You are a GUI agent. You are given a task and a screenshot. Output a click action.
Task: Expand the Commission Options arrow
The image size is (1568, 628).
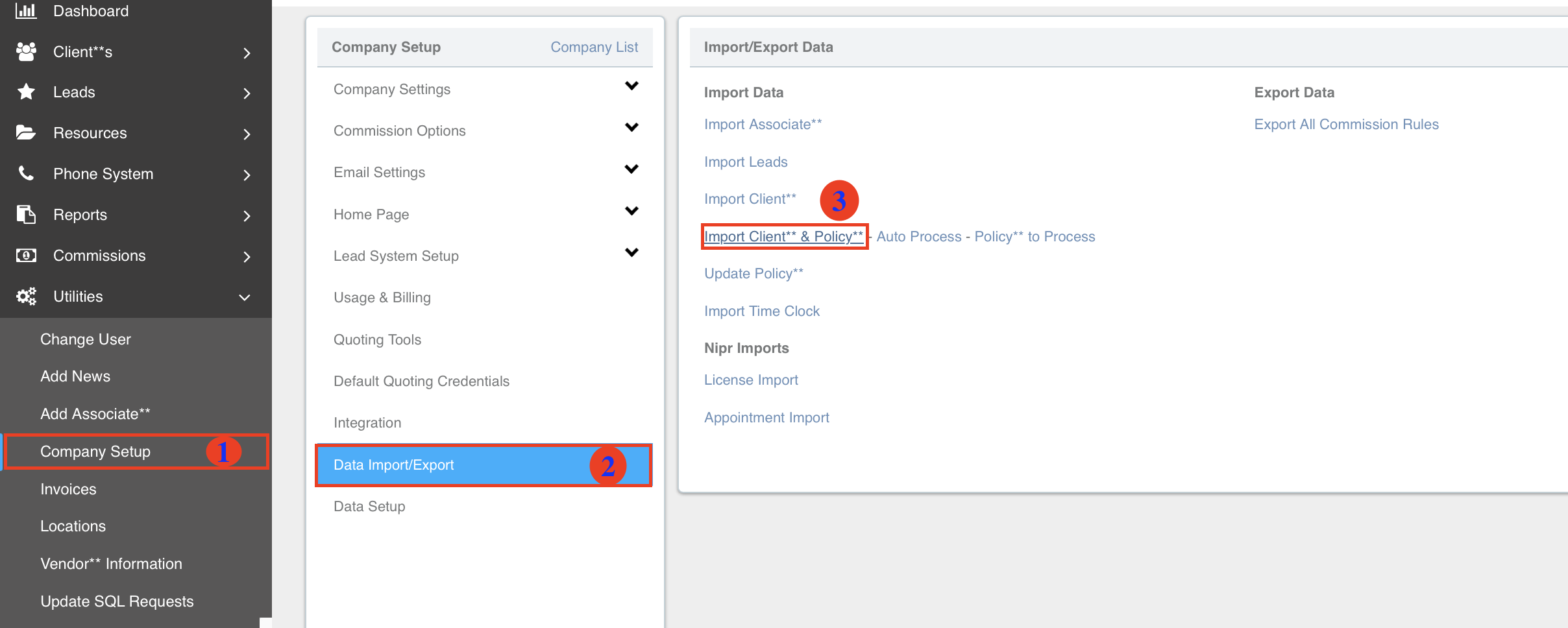631,127
